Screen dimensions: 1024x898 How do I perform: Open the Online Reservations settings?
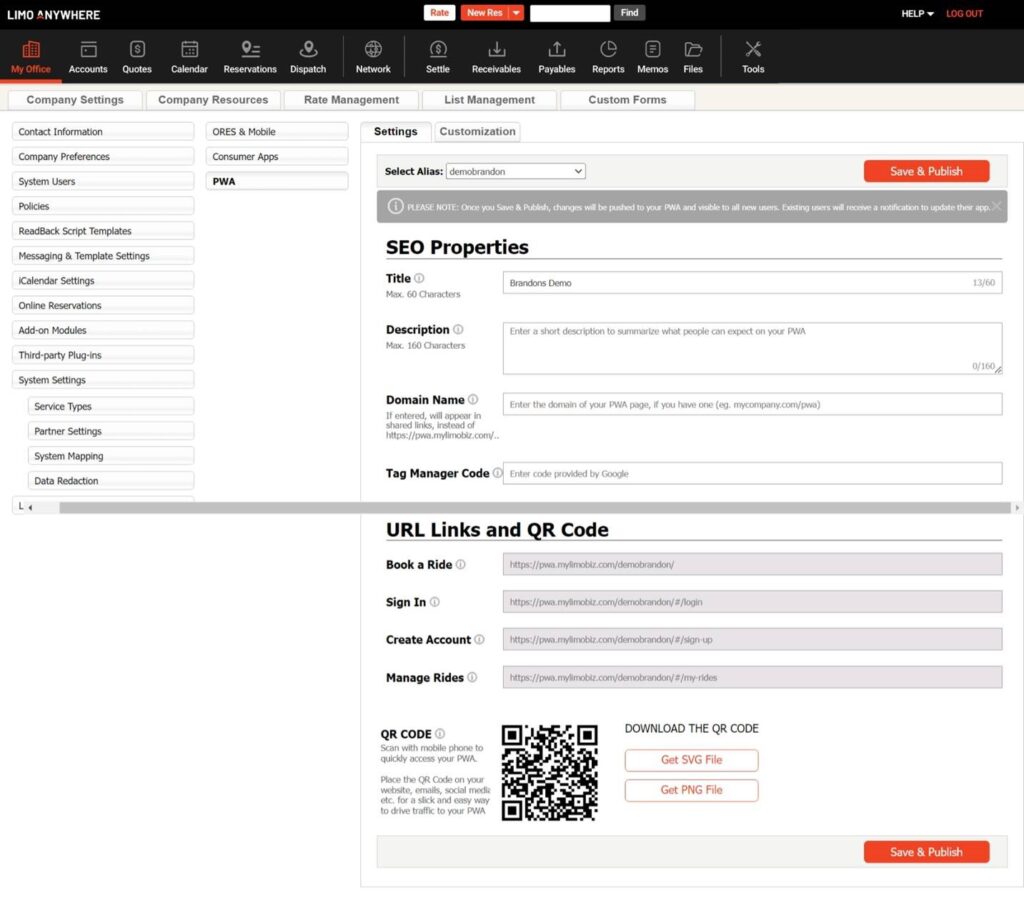pos(103,305)
